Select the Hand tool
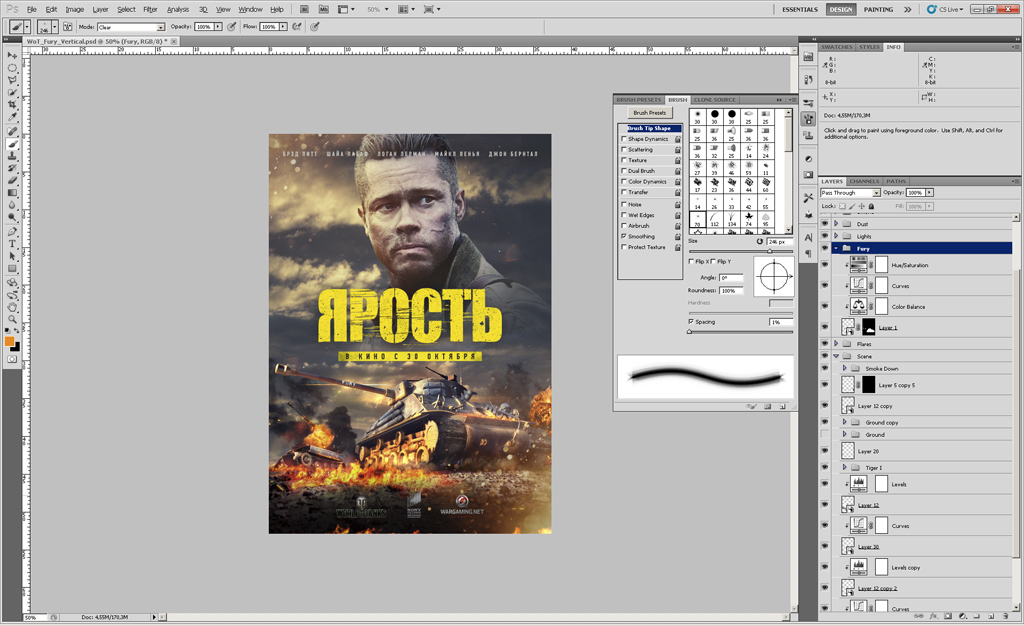The width and height of the screenshot is (1024, 626). point(12,307)
